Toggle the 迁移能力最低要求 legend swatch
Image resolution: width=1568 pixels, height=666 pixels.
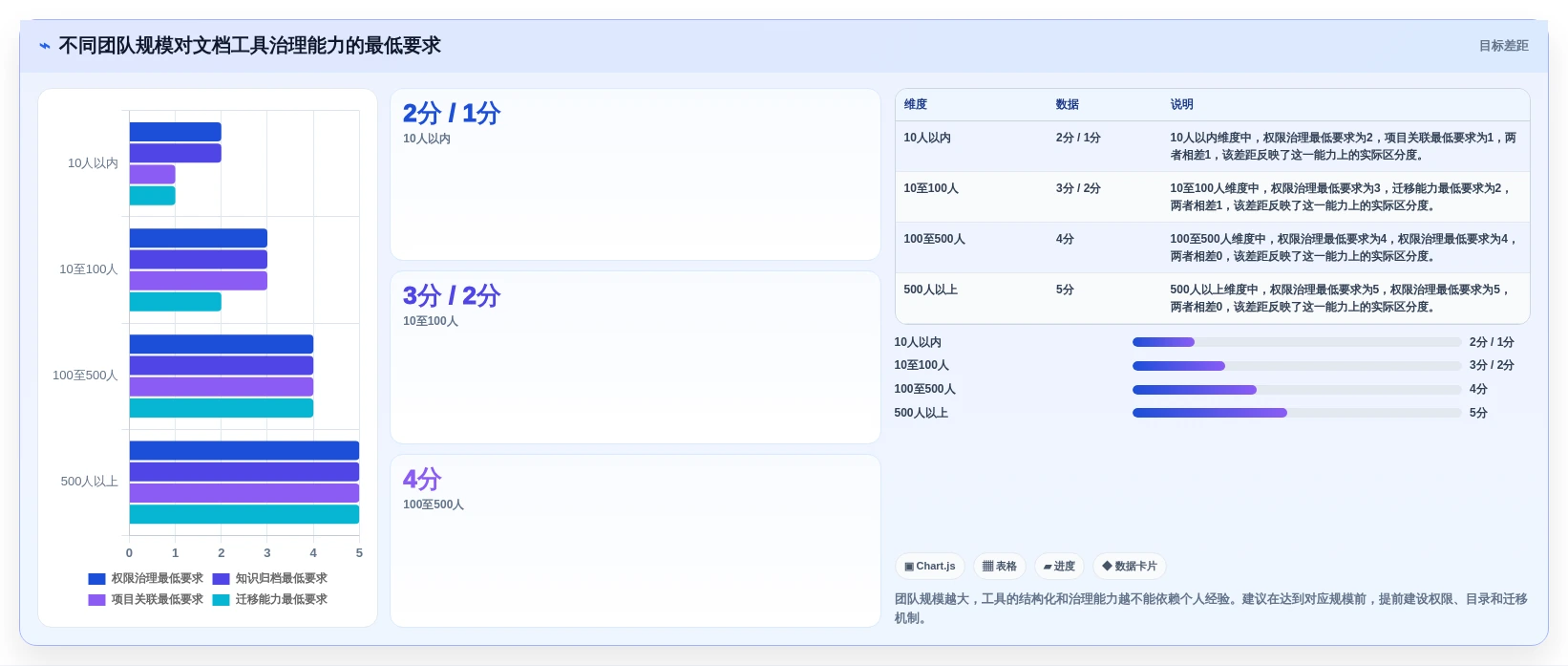(221, 600)
